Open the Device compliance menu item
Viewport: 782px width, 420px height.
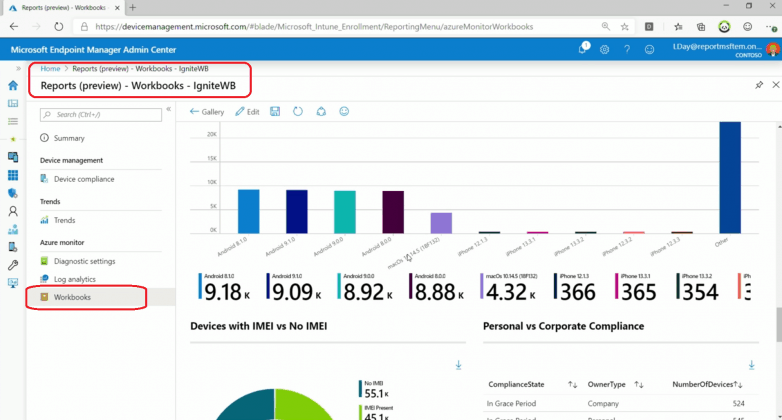point(84,179)
